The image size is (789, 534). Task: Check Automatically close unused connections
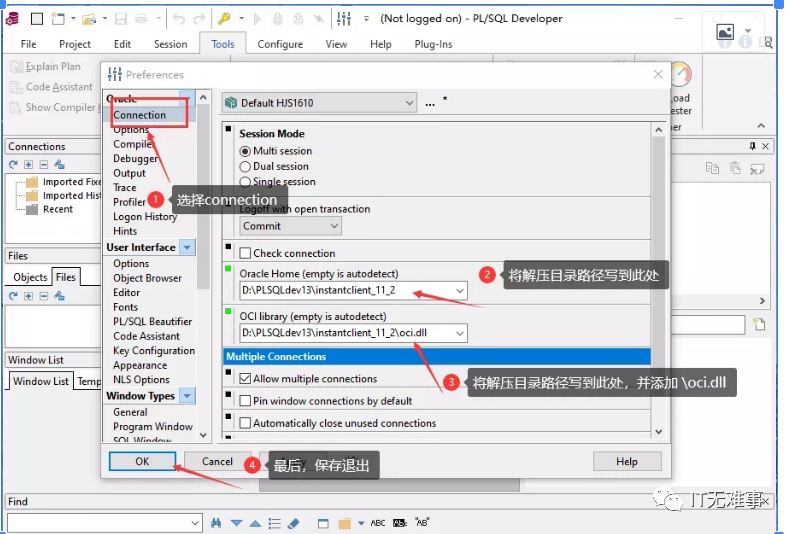tap(245, 423)
